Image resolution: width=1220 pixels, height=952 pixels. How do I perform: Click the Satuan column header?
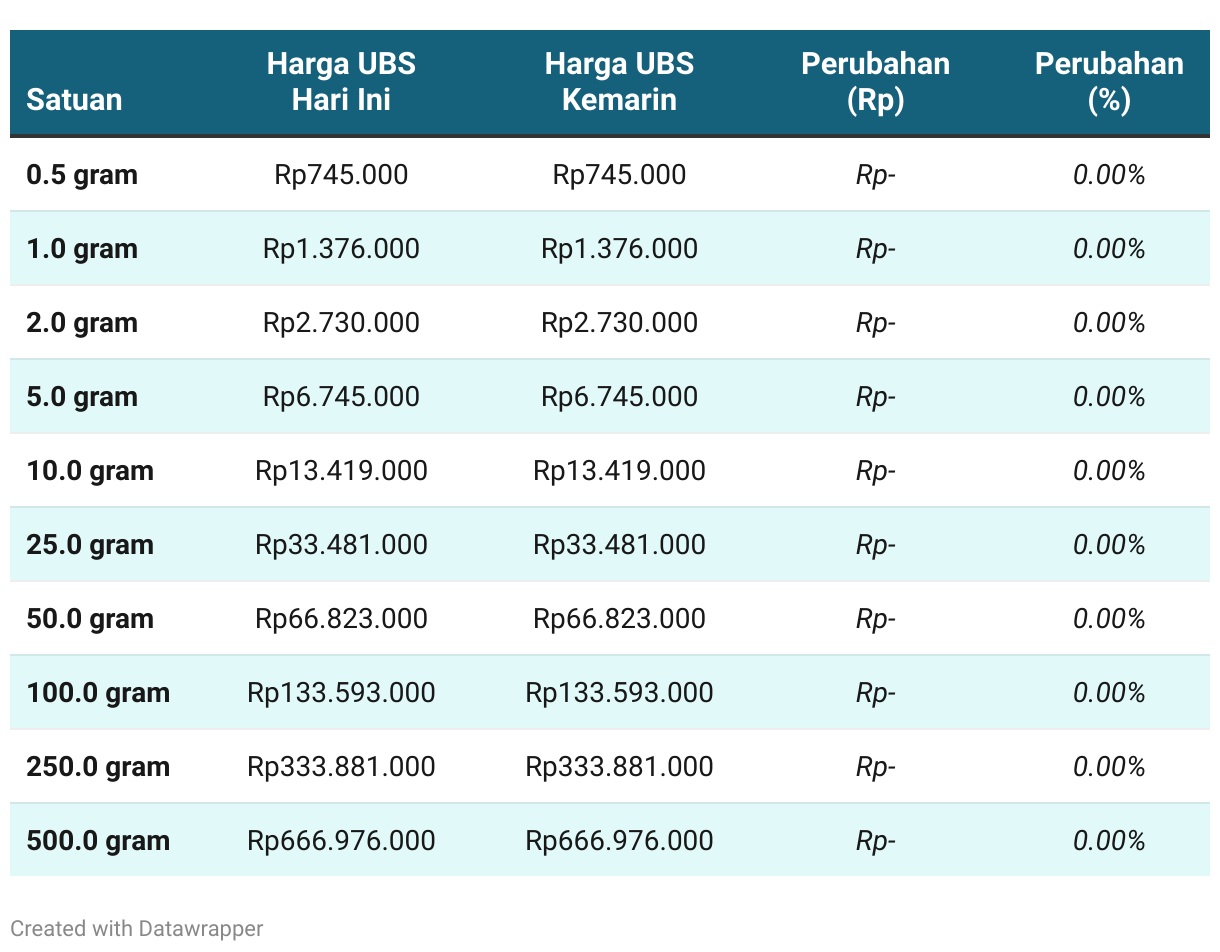pos(74,100)
